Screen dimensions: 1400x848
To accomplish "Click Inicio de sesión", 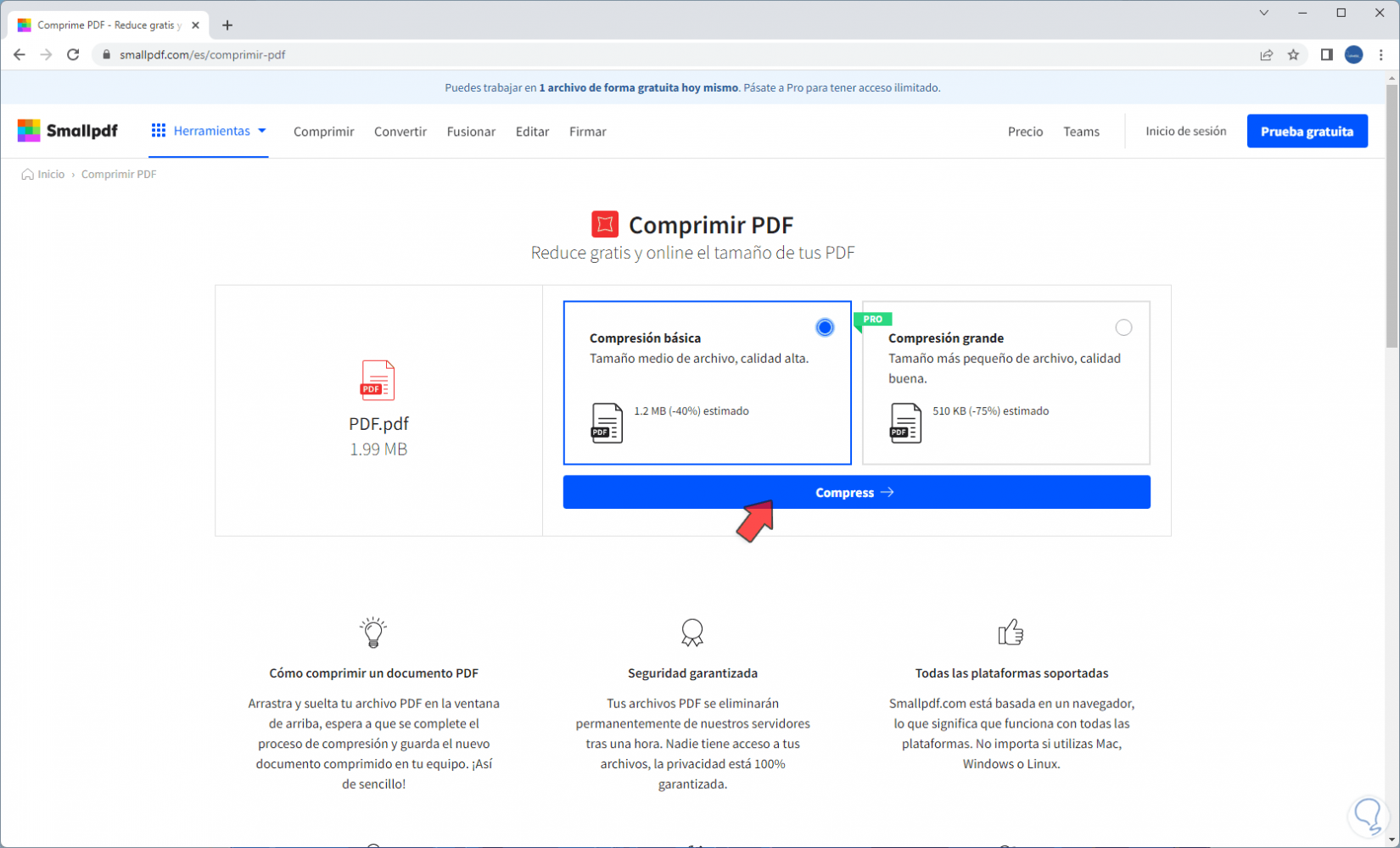I will pos(1185,131).
